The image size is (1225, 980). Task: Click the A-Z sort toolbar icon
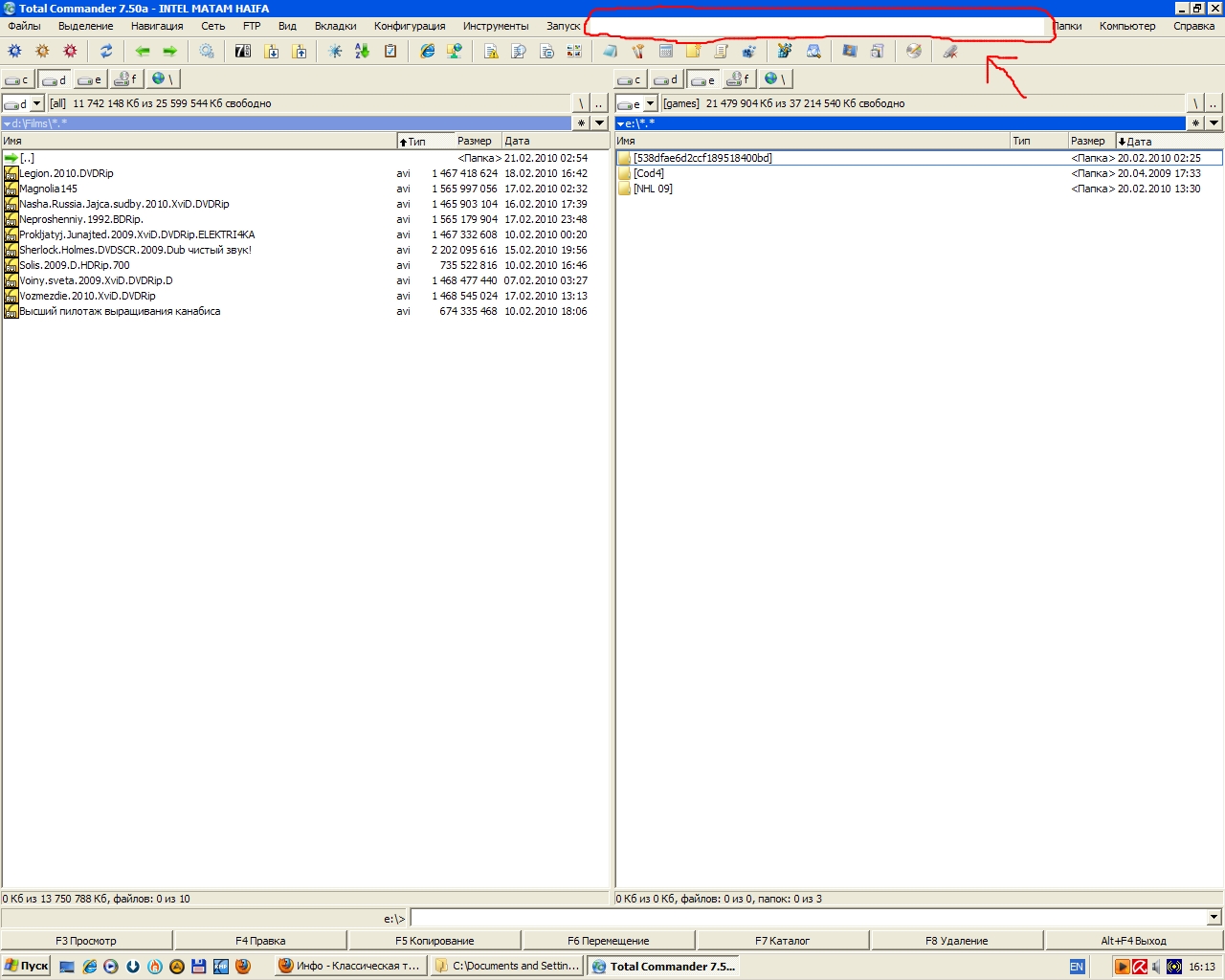tap(362, 52)
